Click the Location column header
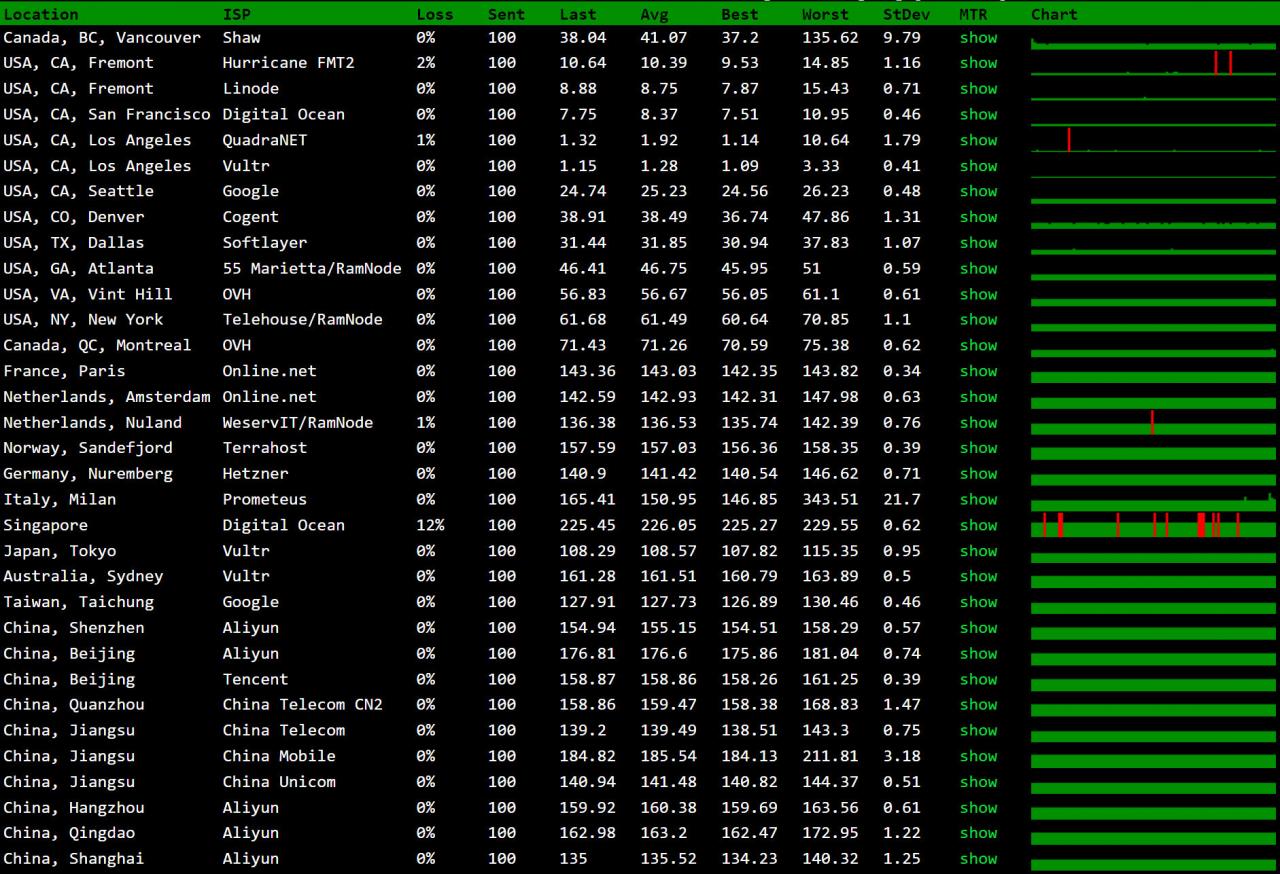 [41, 14]
